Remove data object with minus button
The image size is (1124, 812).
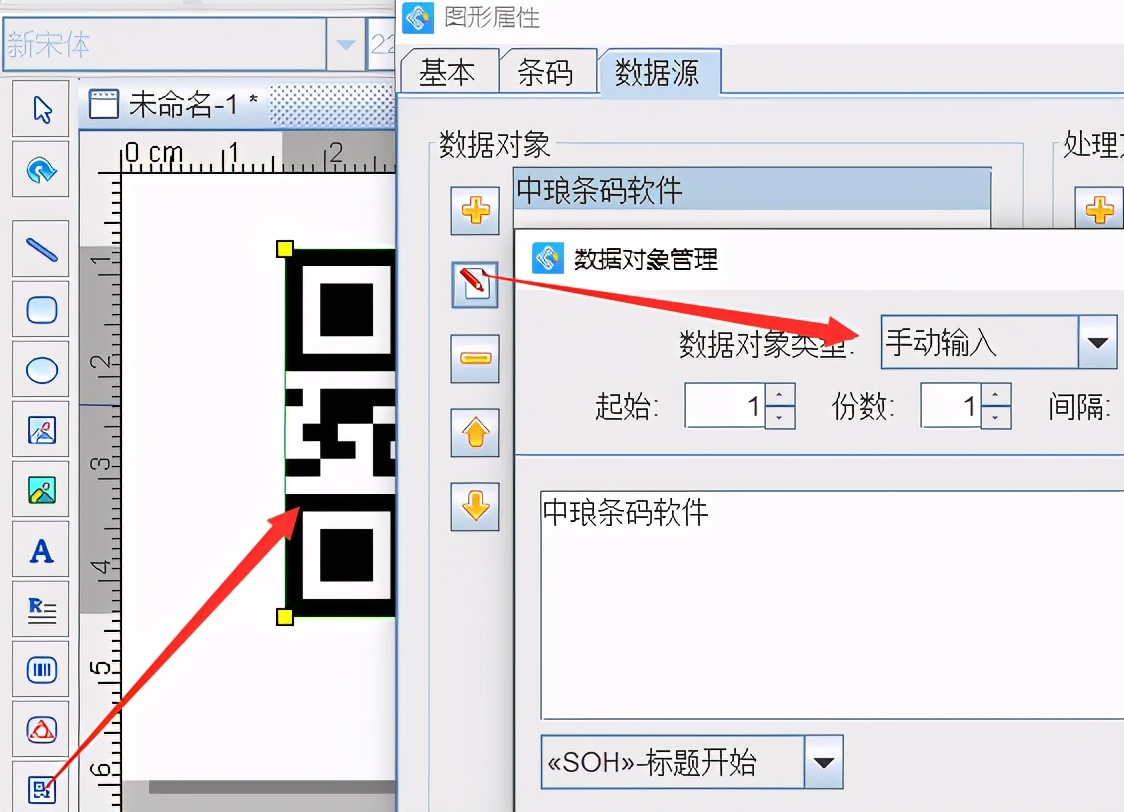[x=475, y=358]
